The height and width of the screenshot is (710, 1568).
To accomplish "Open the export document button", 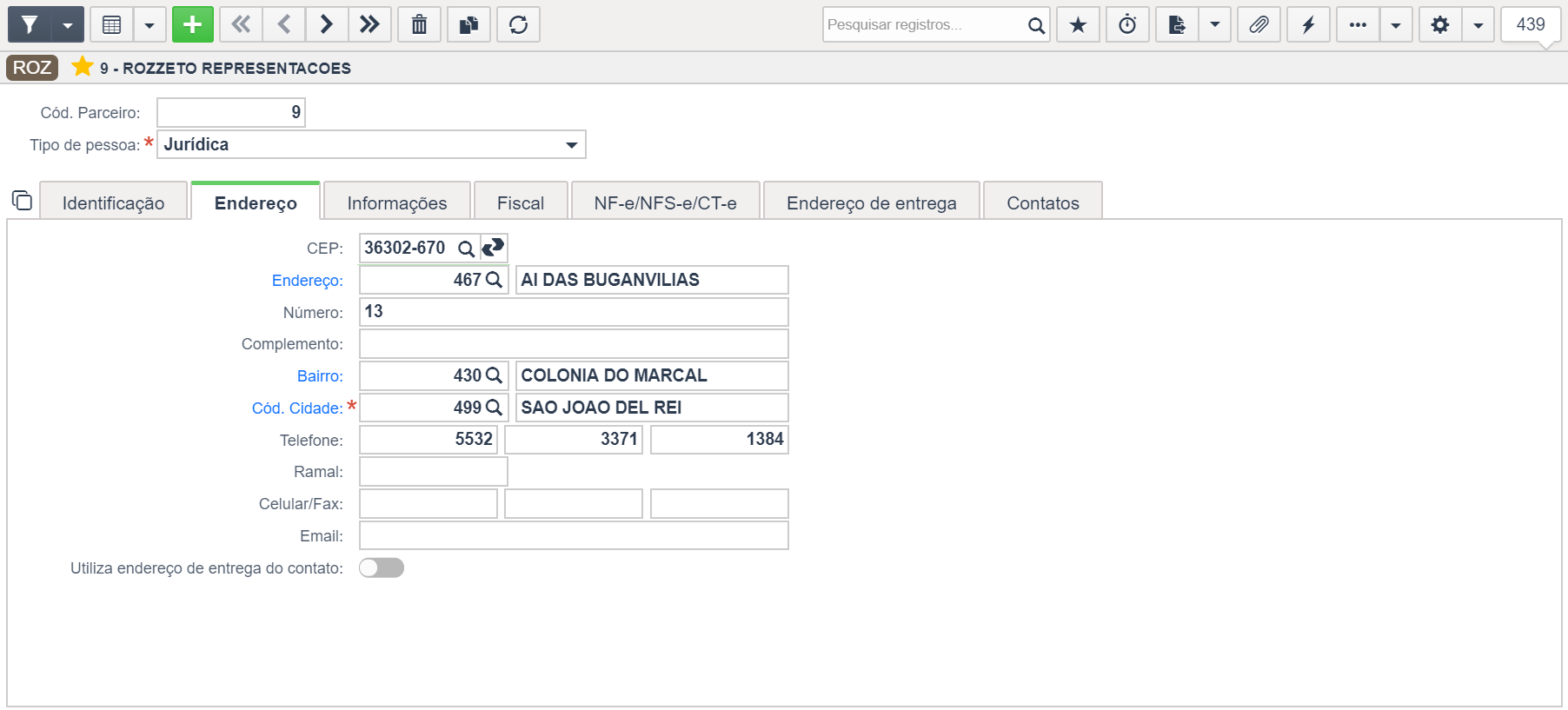I will [1178, 24].
